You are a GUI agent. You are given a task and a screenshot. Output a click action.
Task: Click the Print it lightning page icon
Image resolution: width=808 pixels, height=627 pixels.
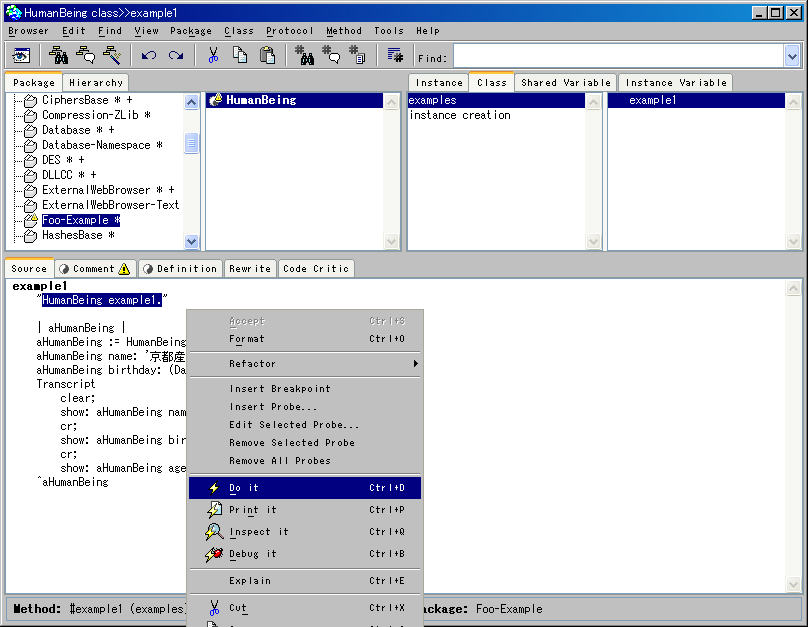214,510
